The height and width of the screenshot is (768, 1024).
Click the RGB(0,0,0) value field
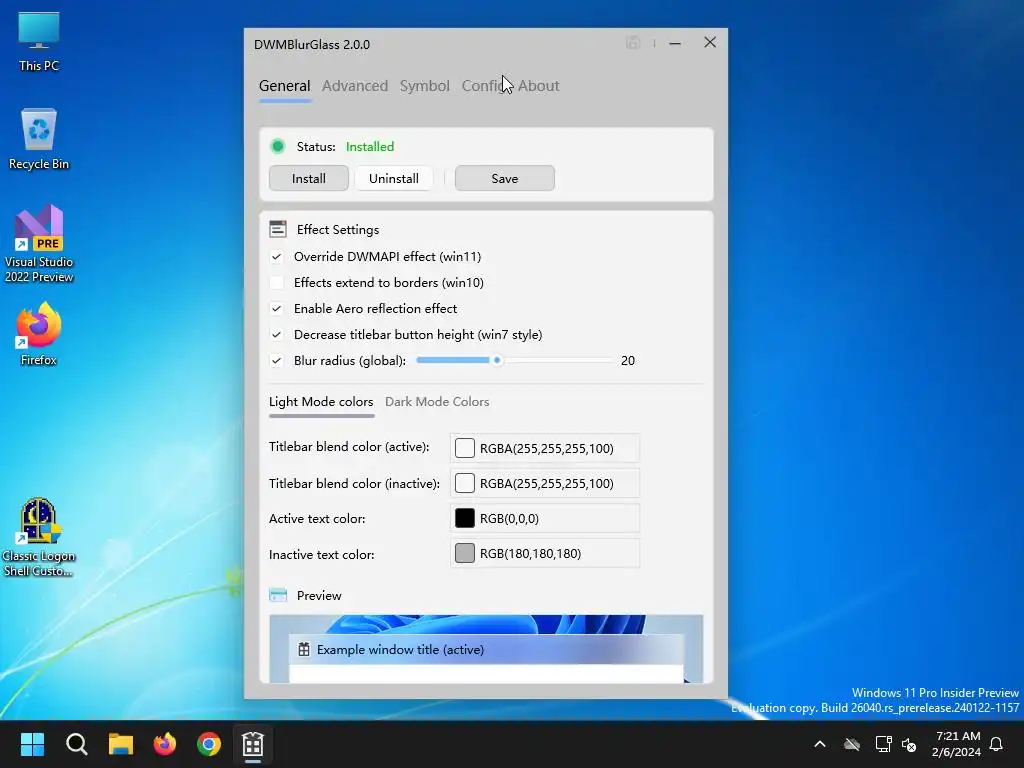click(545, 519)
